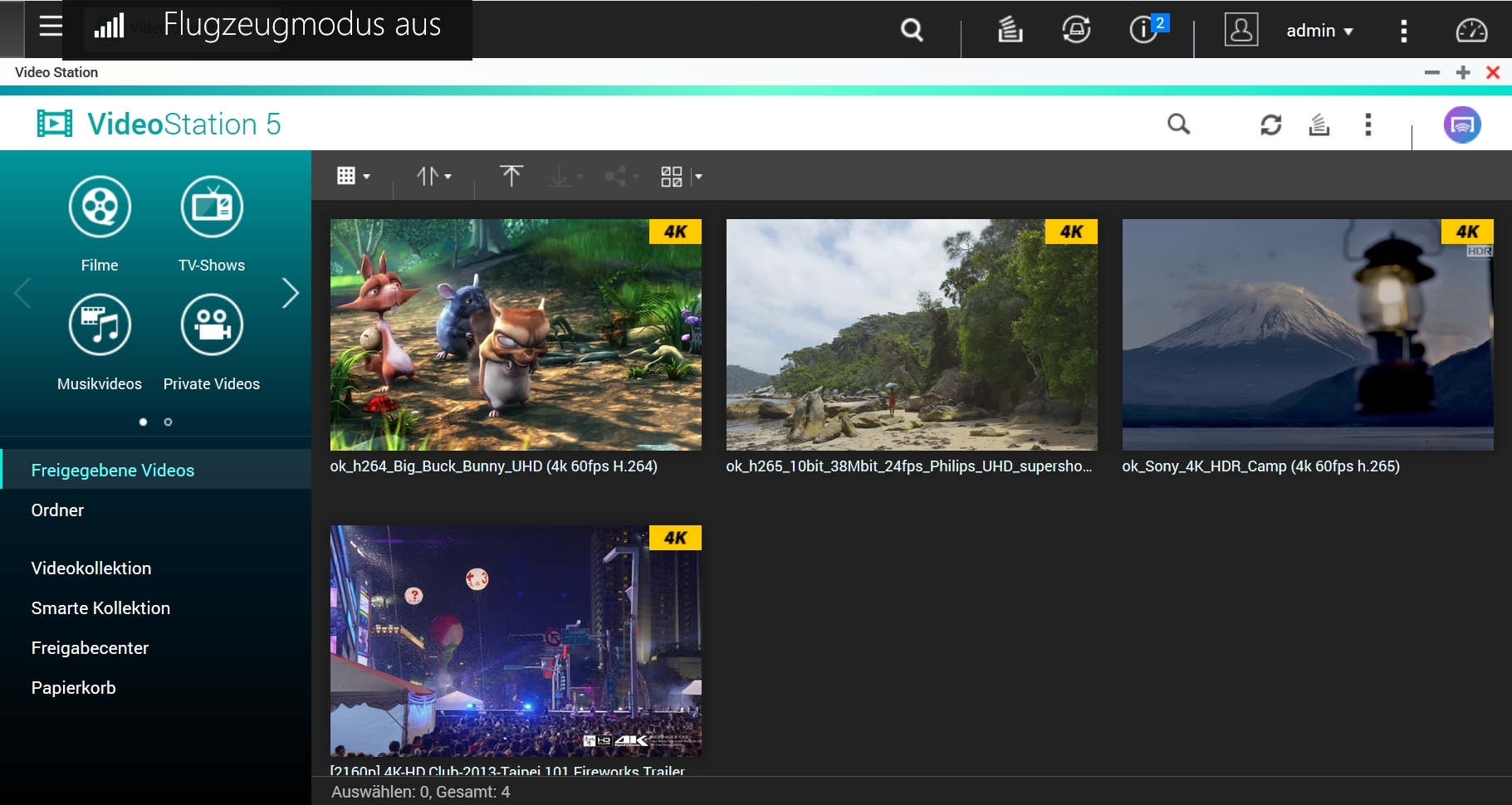Open the sort order dropdown
Screen dimensions: 1512x805
point(433,176)
